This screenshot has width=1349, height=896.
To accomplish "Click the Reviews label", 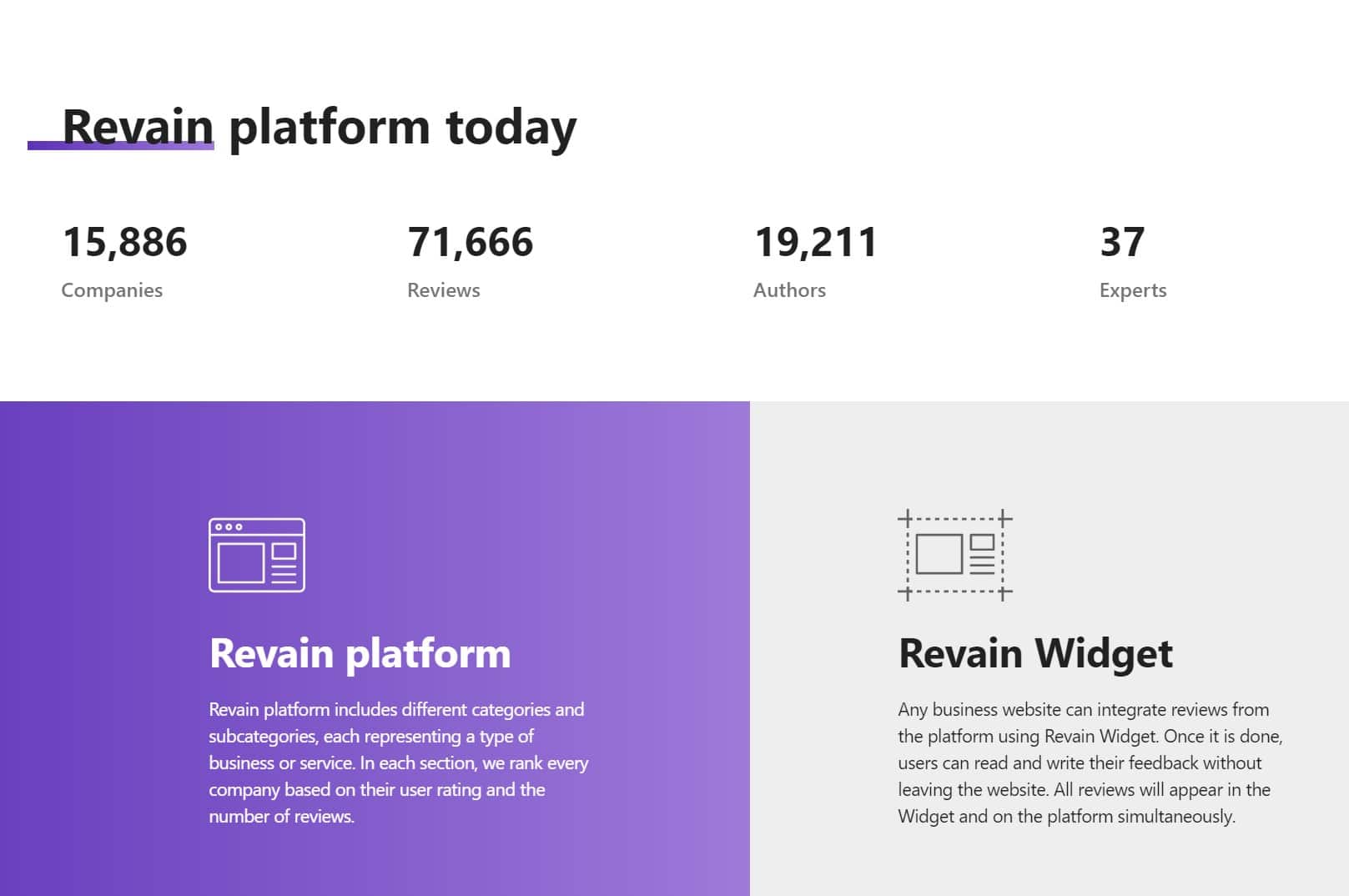I will (444, 290).
